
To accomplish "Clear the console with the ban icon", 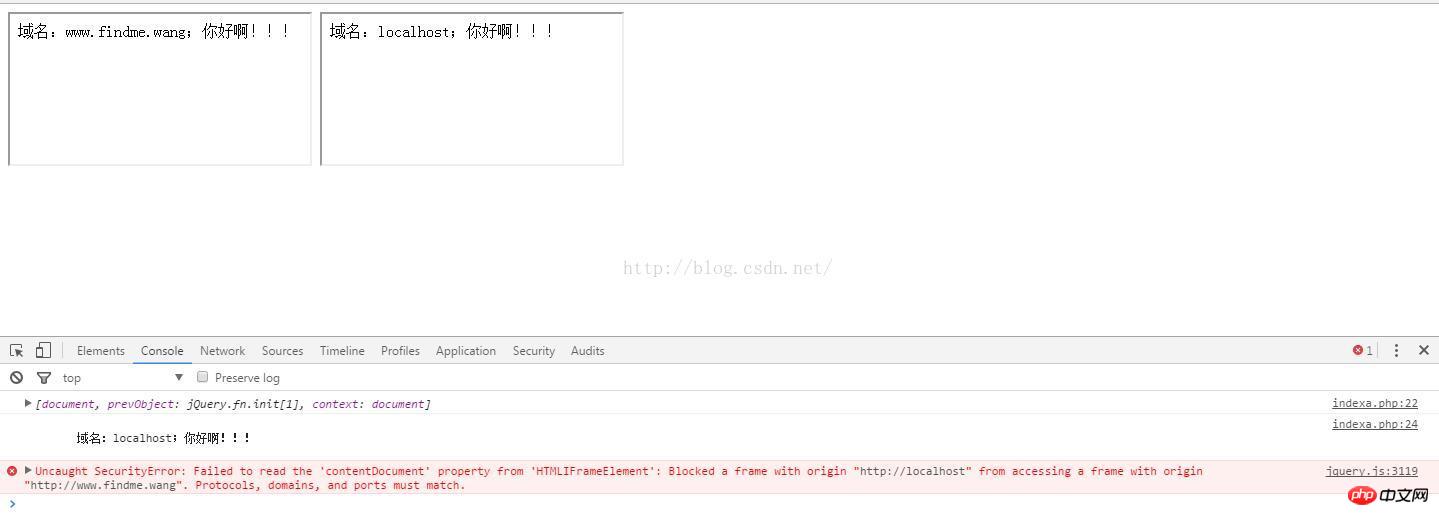I will (17, 377).
